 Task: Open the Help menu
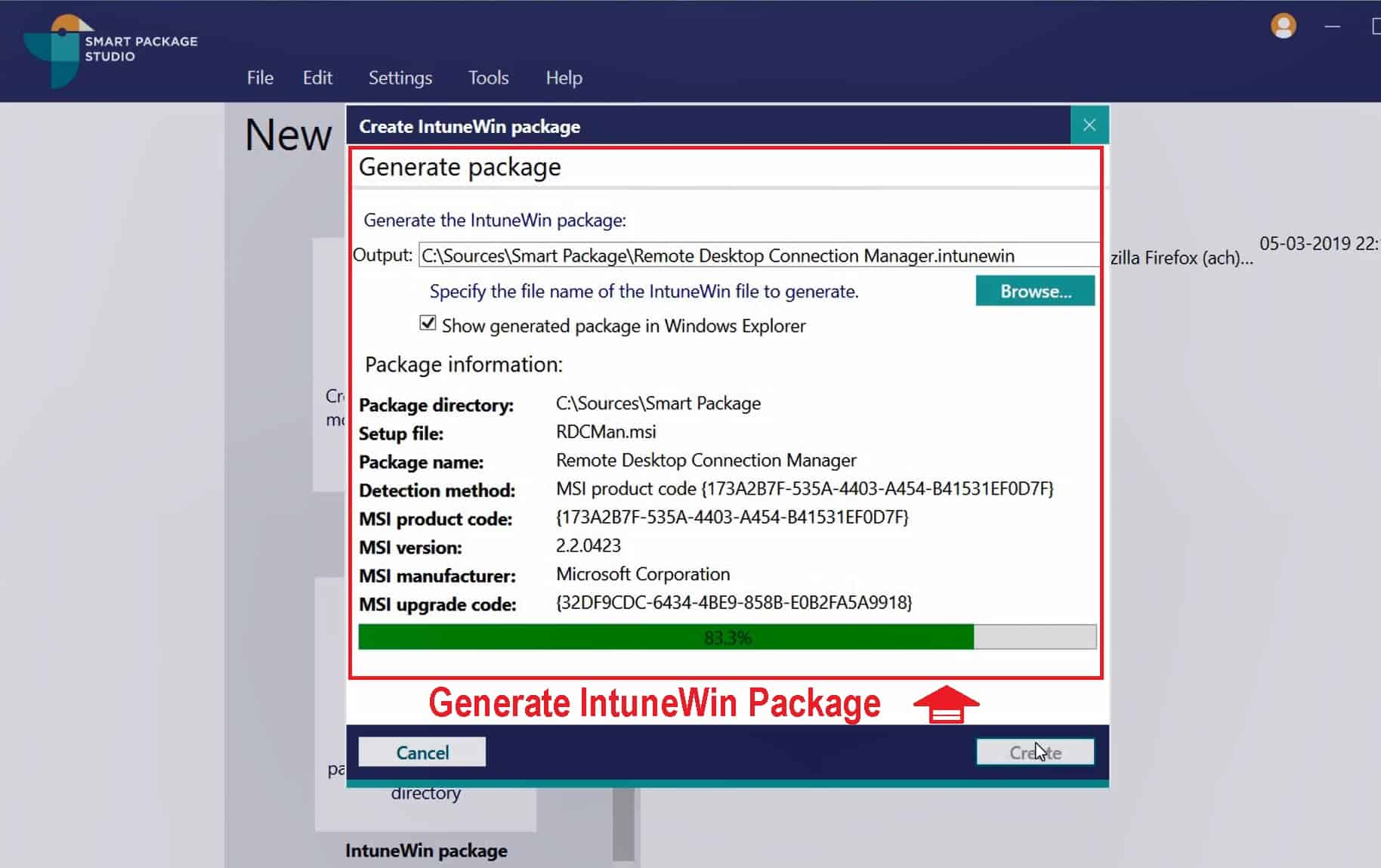point(564,78)
